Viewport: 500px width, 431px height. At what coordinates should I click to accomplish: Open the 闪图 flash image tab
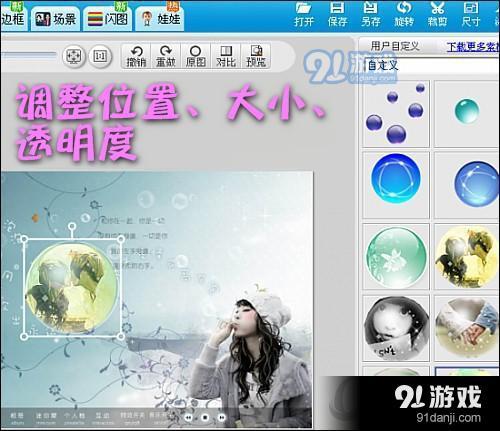(x=107, y=19)
